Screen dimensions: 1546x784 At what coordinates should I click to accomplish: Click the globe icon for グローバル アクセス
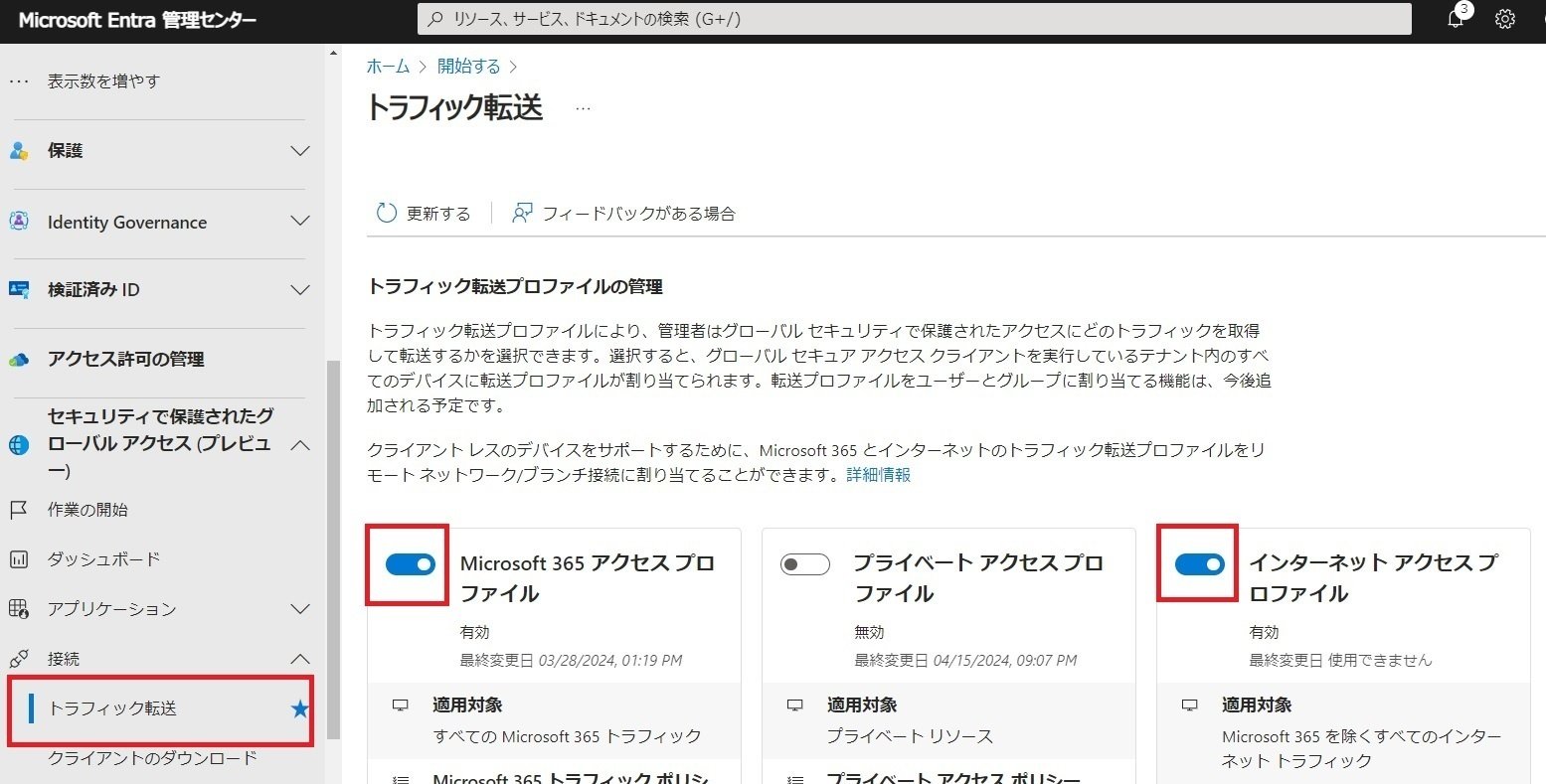point(19,445)
